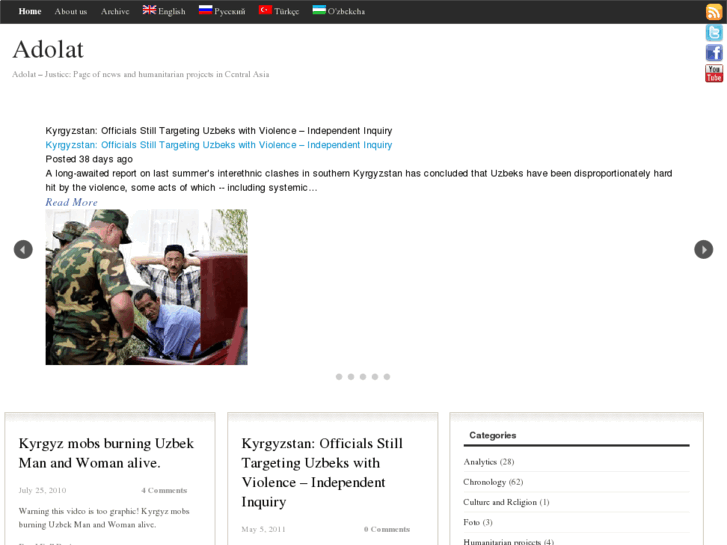
Task: Switch language to Türkçe text link
Action: [287, 11]
